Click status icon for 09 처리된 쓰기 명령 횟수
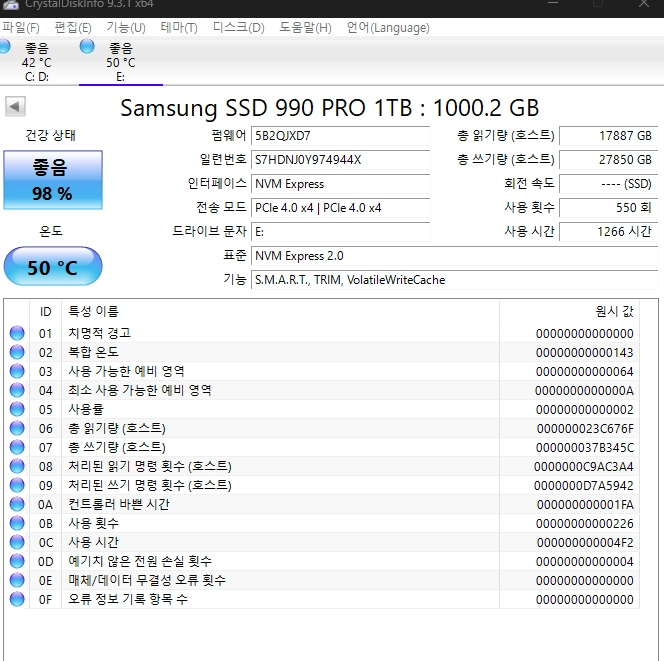664x661 pixels. point(17,485)
